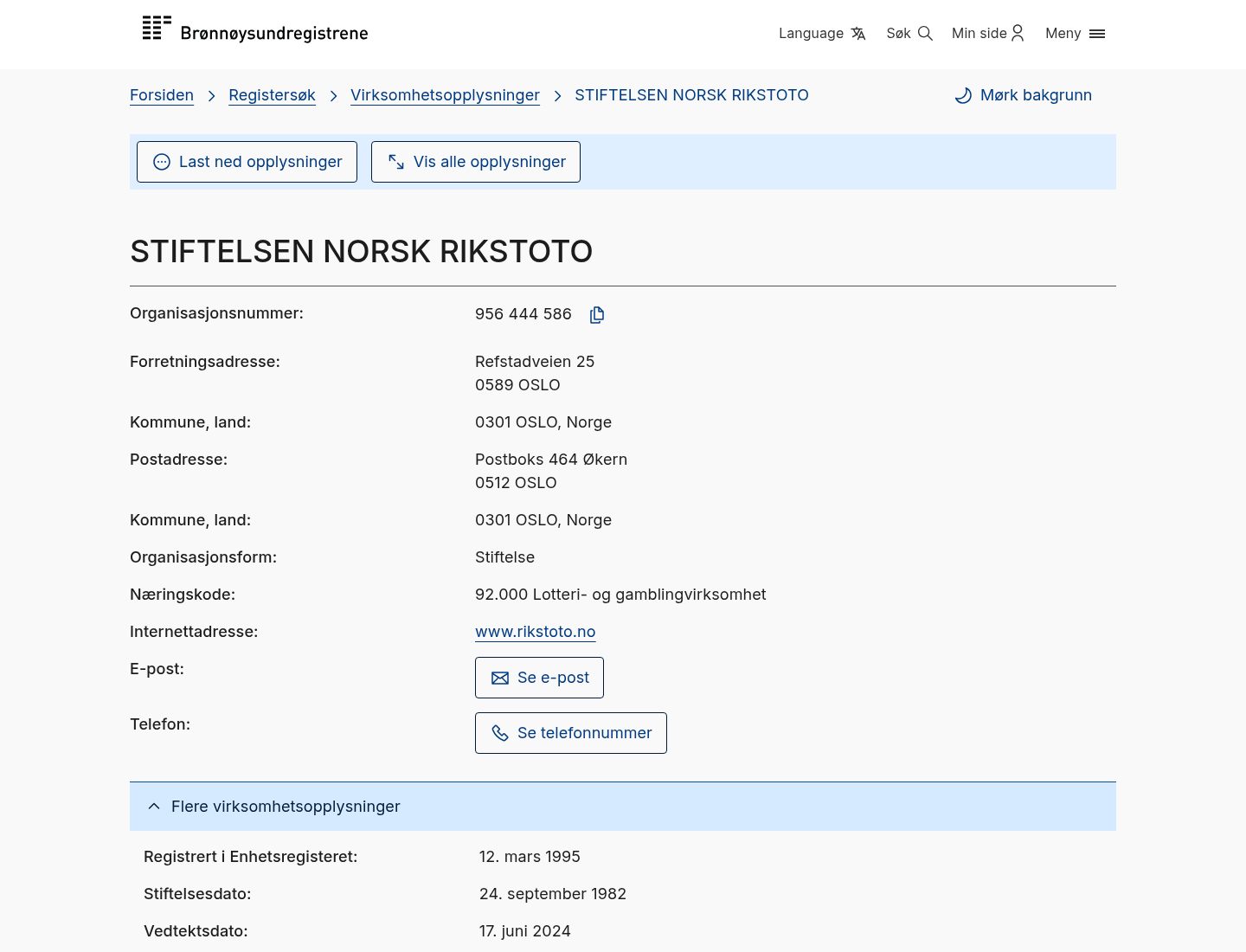Navigate to Forsiden breadcrumb

[x=162, y=95]
